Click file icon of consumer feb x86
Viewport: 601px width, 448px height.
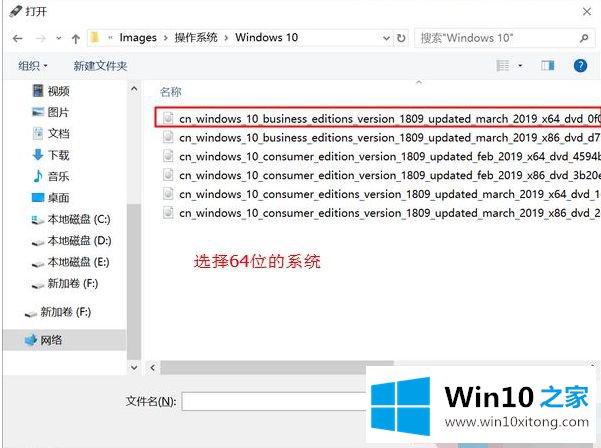point(168,174)
